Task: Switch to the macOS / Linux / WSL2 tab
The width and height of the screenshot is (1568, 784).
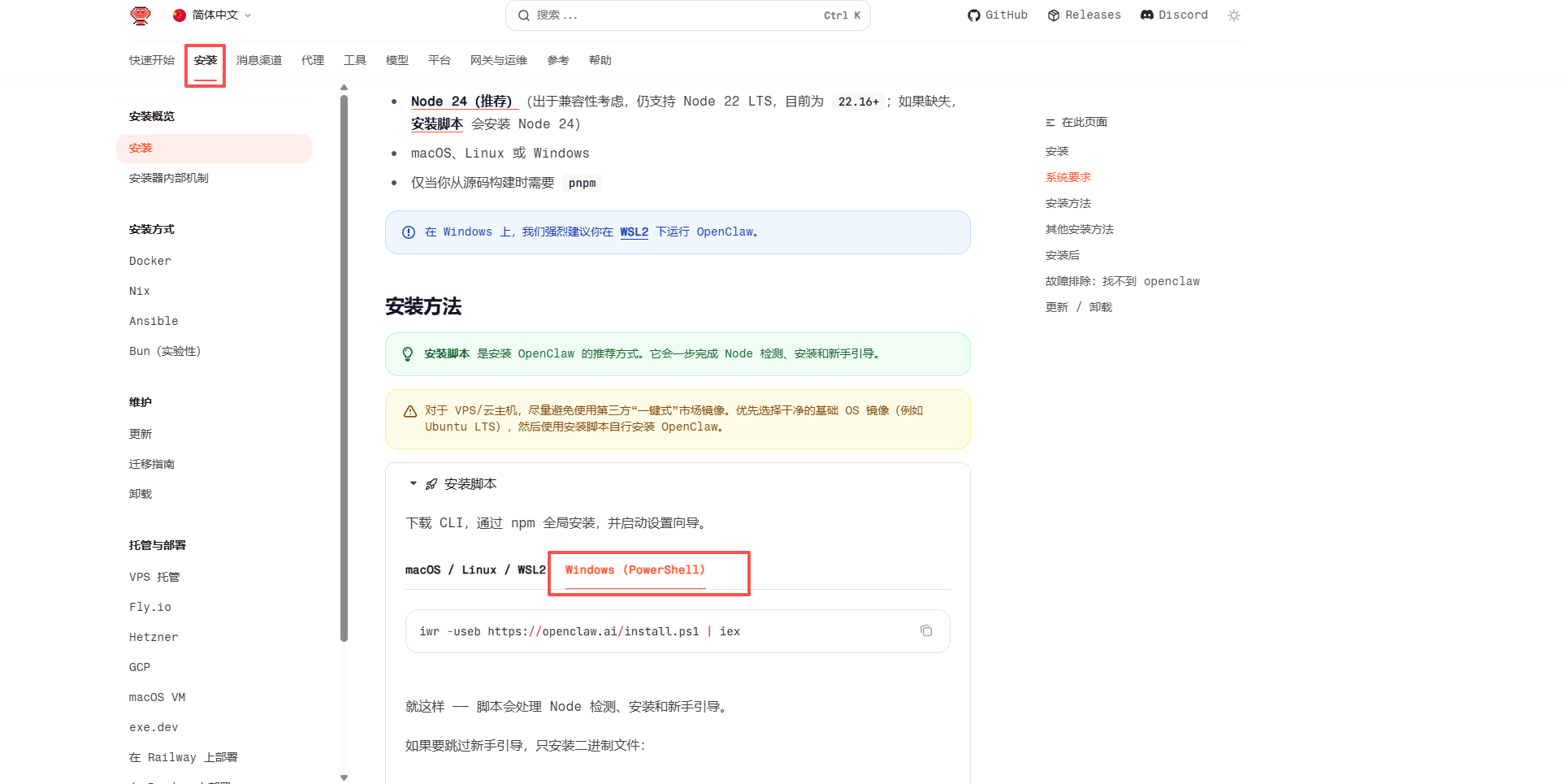Action: coord(475,570)
